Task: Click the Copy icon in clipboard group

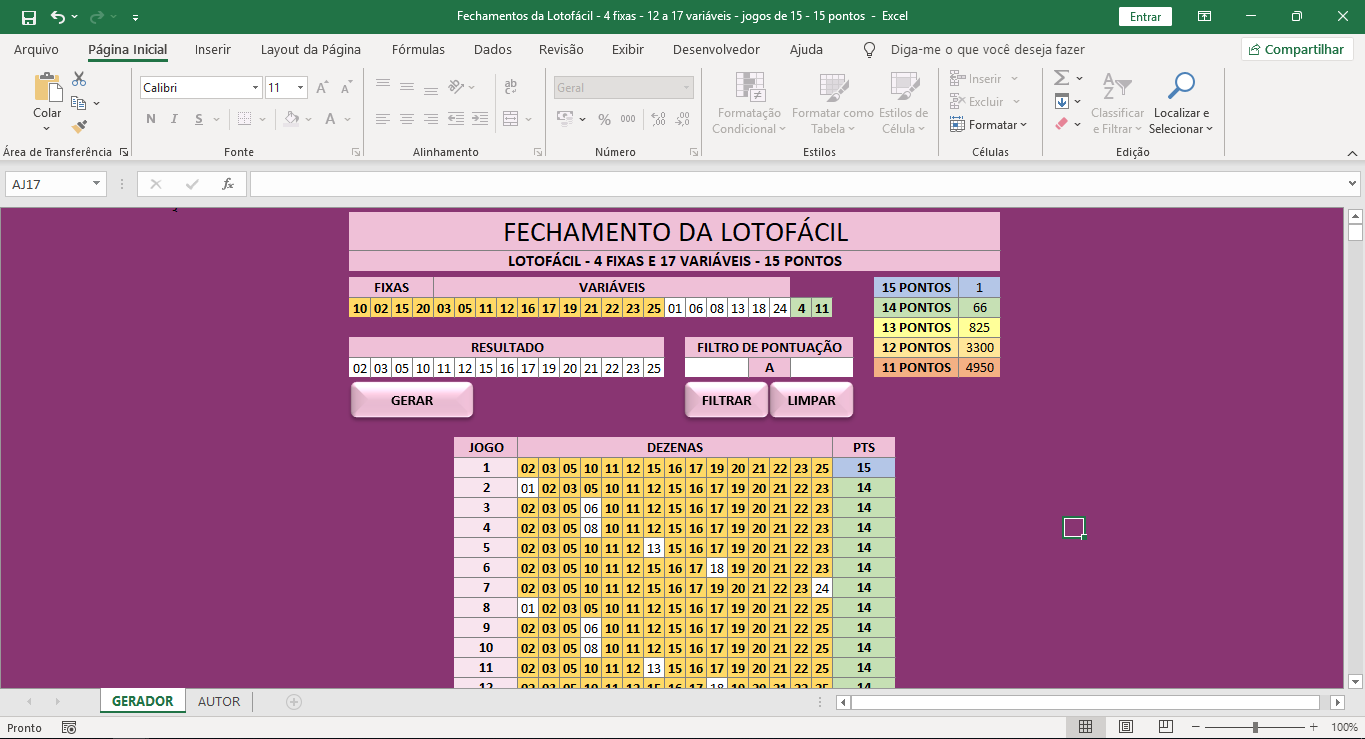Action: point(79,102)
